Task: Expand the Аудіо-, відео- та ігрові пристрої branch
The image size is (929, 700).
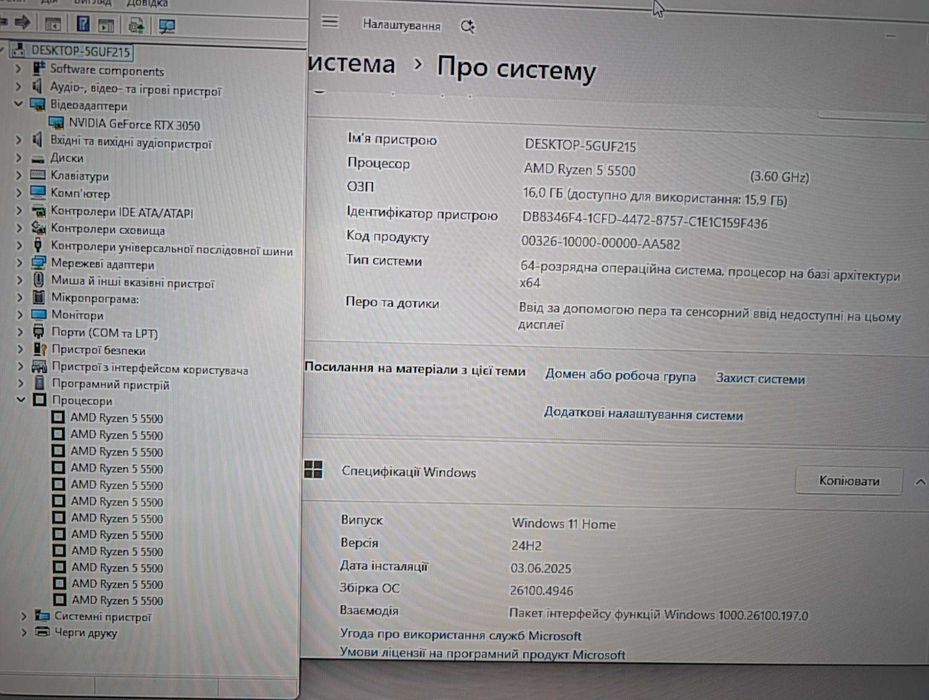Action: pyautogui.click(x=18, y=87)
